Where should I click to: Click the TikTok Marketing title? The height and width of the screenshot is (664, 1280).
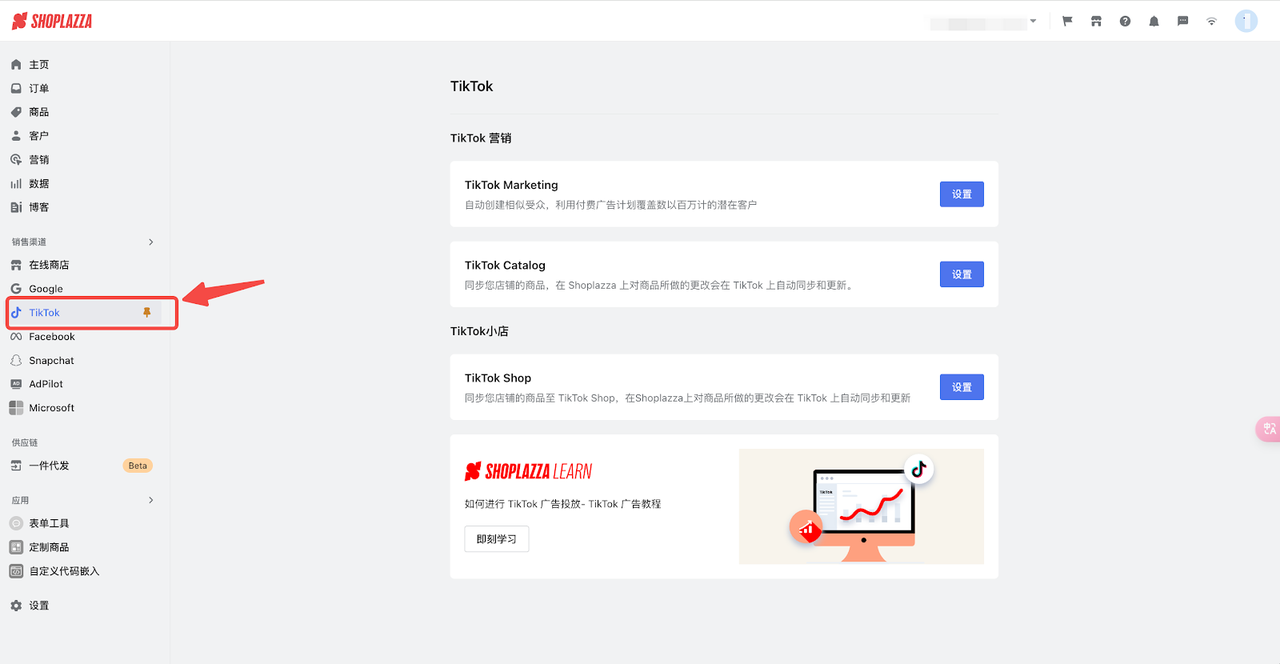pos(511,185)
